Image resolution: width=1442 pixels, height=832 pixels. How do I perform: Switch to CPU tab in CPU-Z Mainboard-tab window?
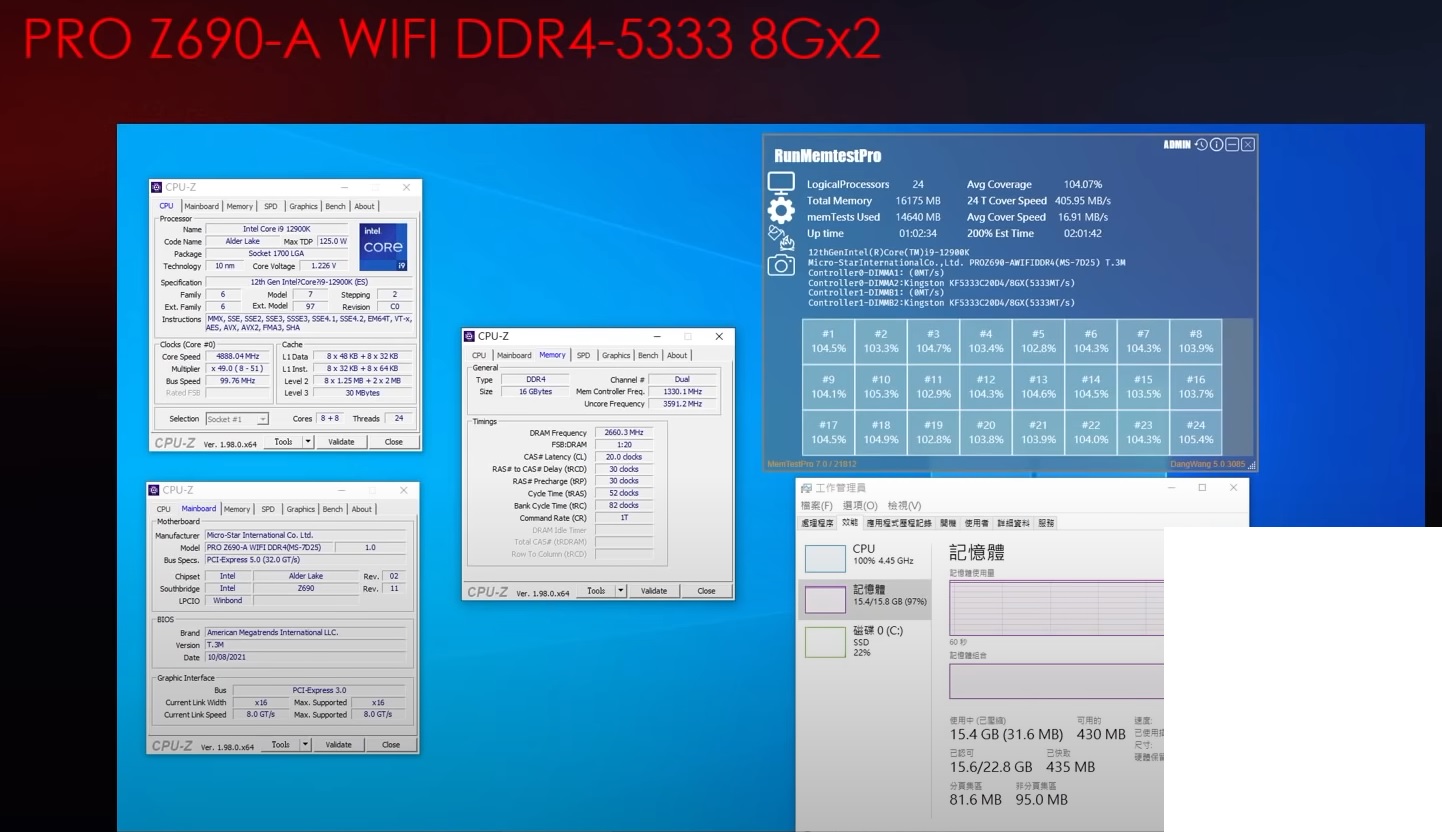click(x=164, y=509)
